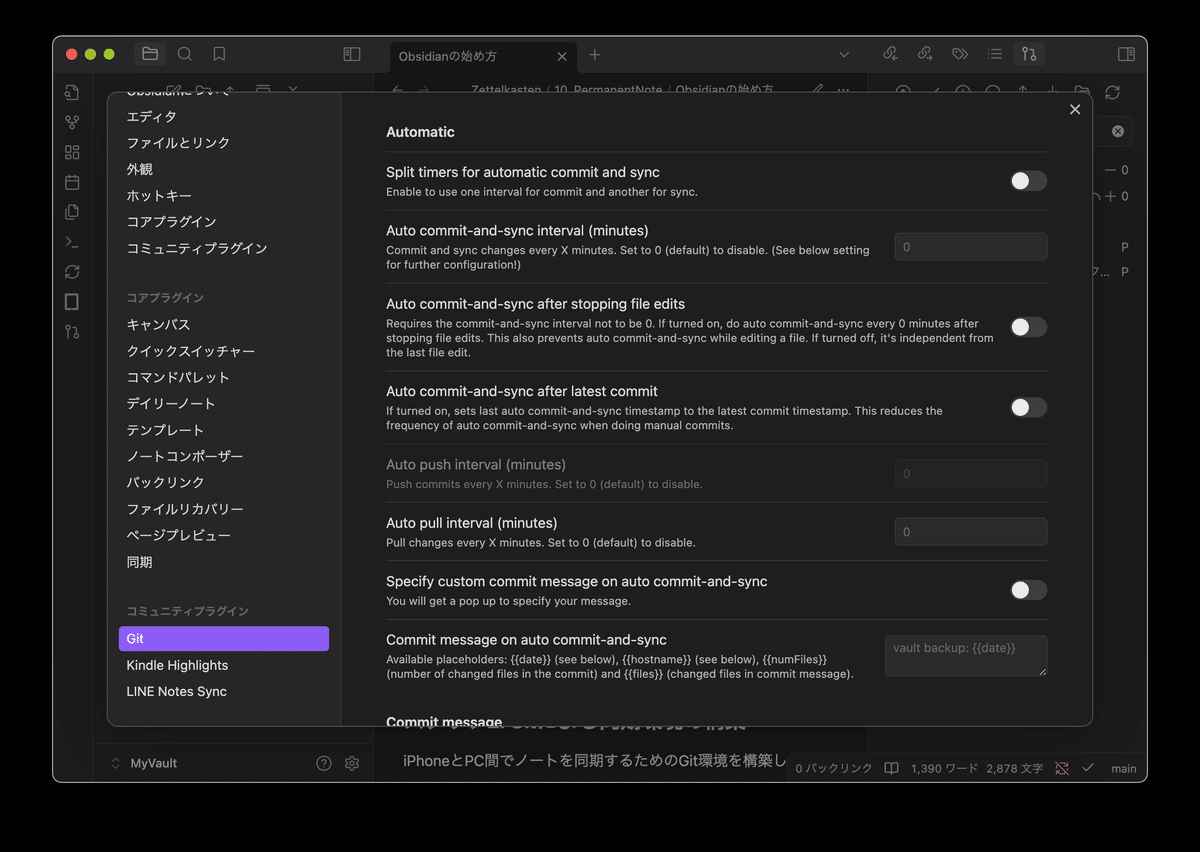Click the sync arrows ribbon icon
This screenshot has width=1200, height=852.
(72, 272)
